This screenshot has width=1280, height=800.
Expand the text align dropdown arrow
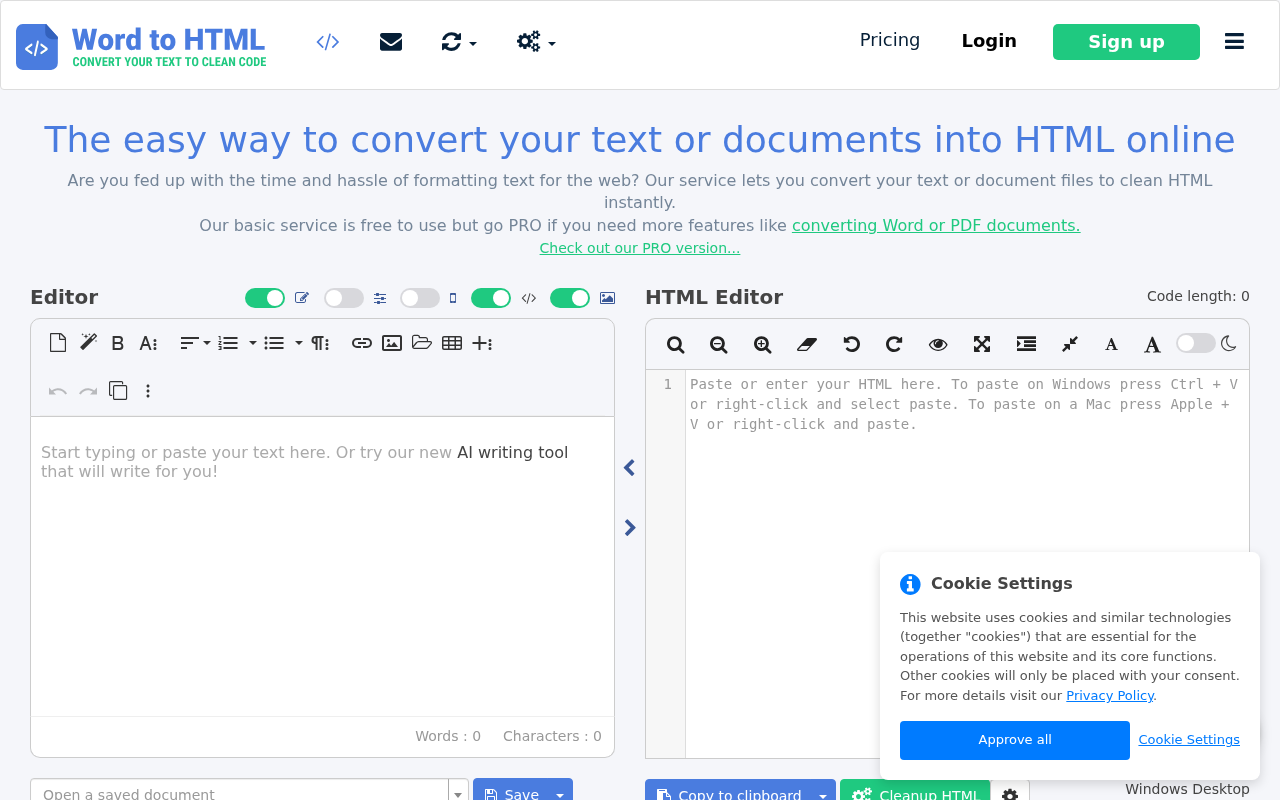[207, 343]
